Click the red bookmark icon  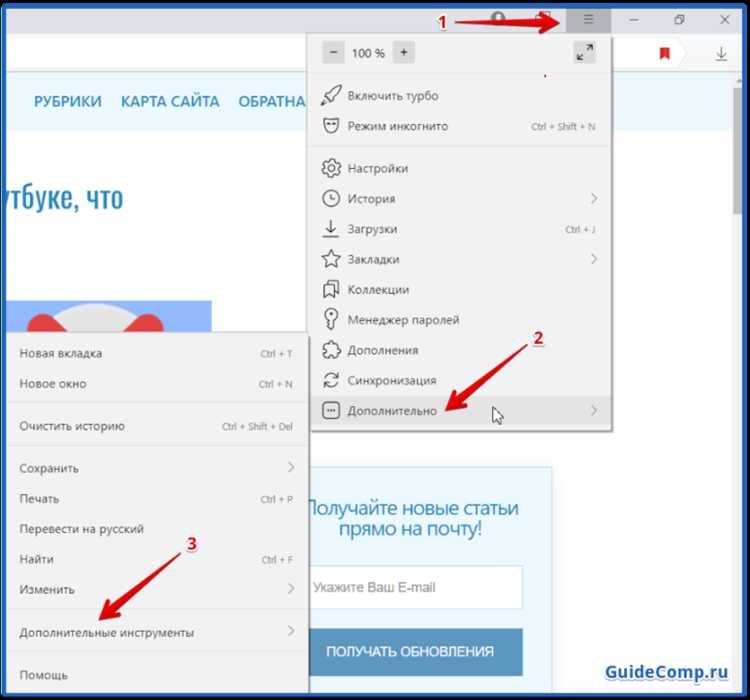pyautogui.click(x=664, y=54)
